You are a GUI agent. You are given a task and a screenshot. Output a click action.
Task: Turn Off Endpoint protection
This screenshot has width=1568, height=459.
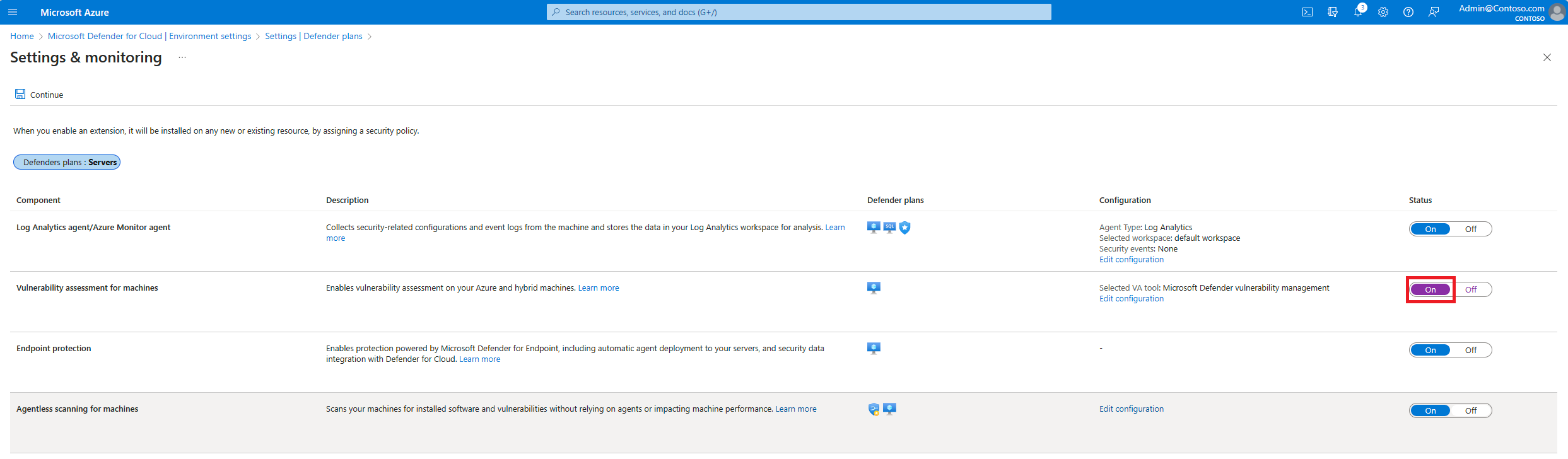(x=1471, y=350)
